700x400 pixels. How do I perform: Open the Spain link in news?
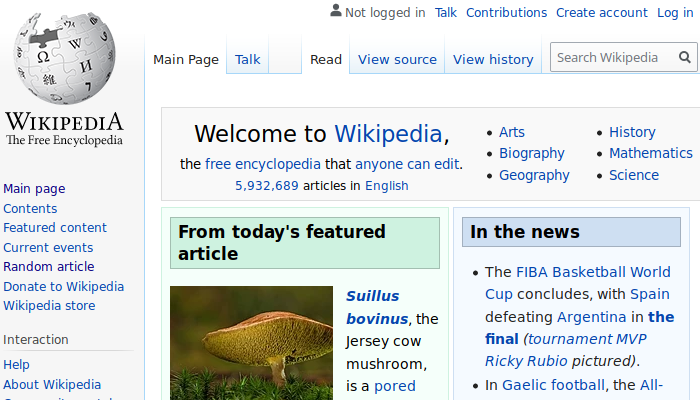pyautogui.click(x=650, y=294)
